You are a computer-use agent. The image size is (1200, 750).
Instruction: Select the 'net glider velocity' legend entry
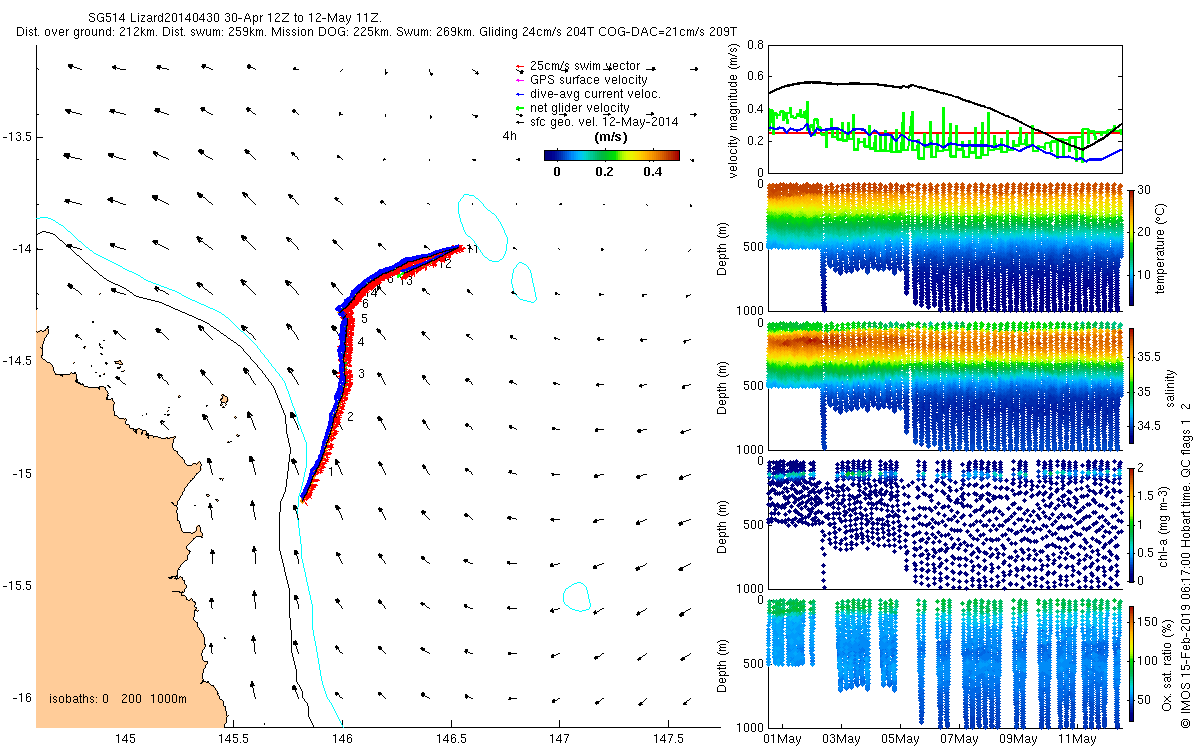[x=579, y=107]
